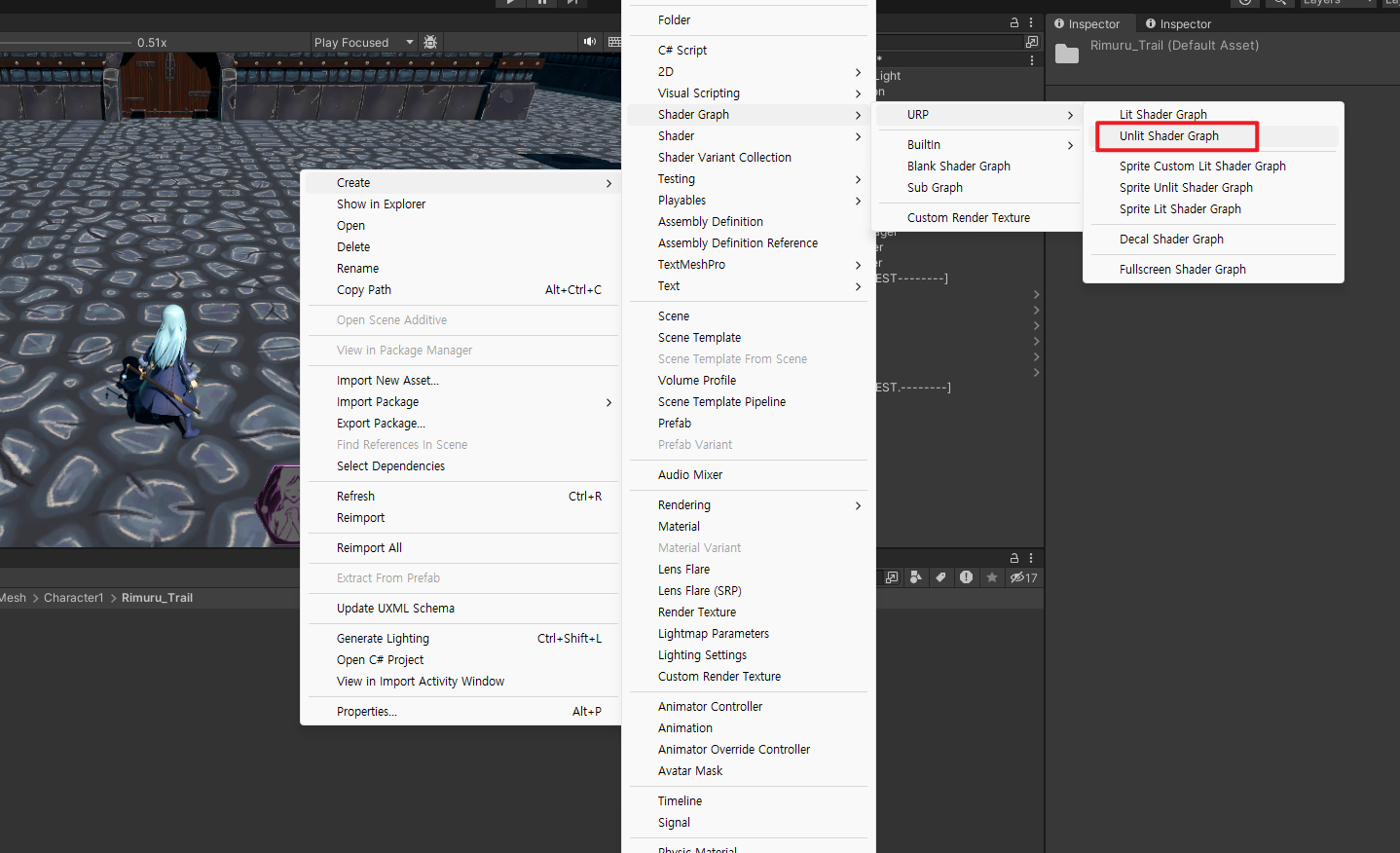1400x853 pixels.
Task: Create a Shader Variant Collection
Action: [748, 157]
